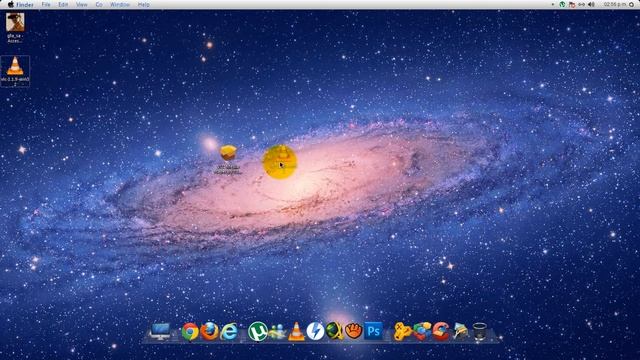Open the picture stack icon in dock
The image size is (640, 360).
tap(460, 331)
